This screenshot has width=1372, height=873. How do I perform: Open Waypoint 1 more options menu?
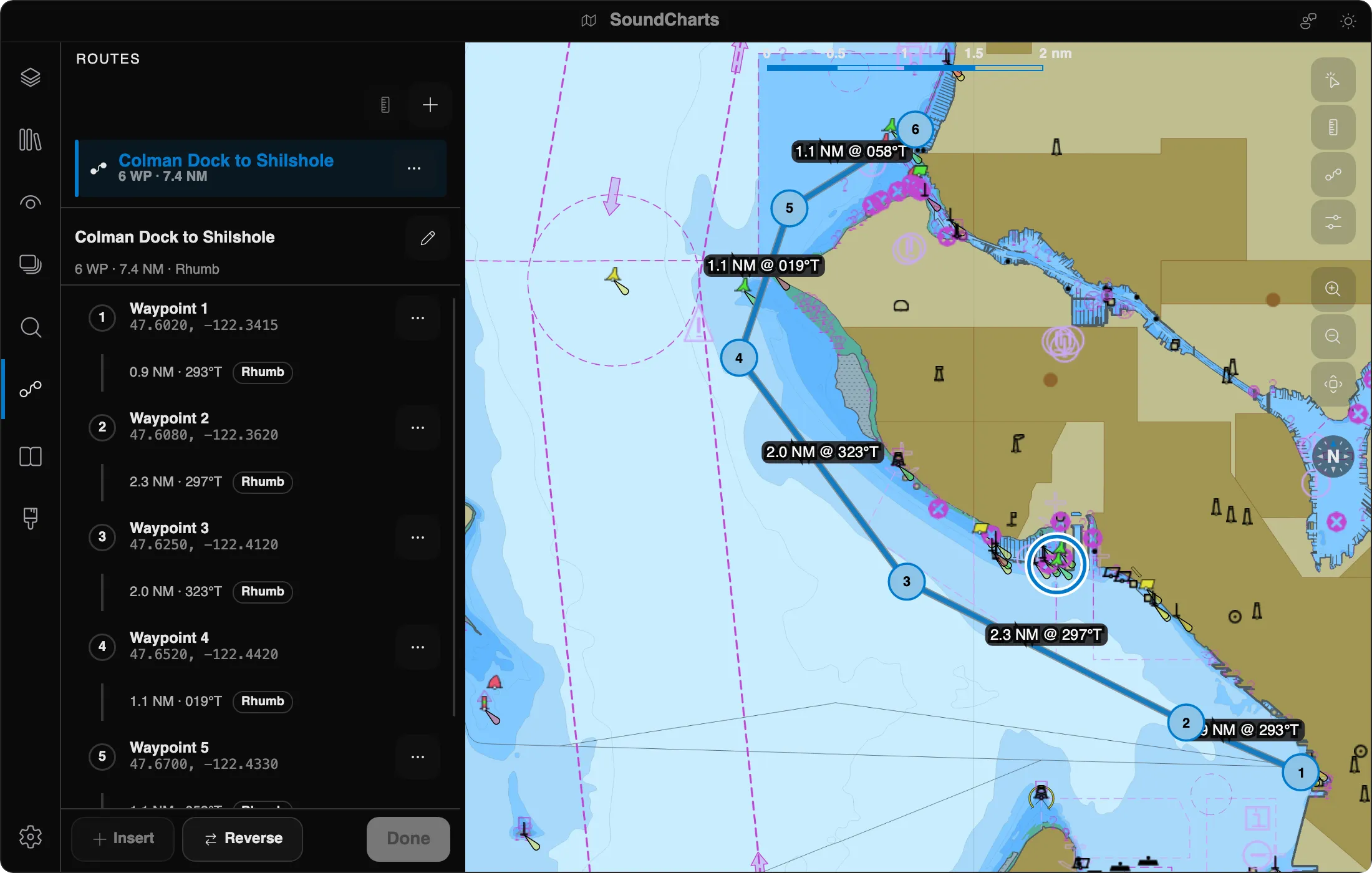(418, 318)
